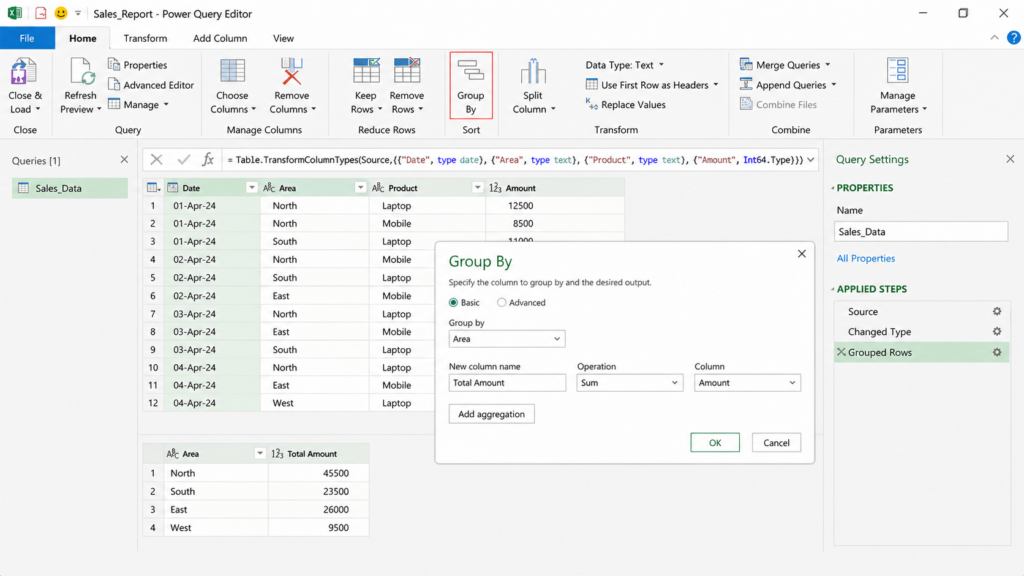Click the Date column type icon

coord(172,187)
